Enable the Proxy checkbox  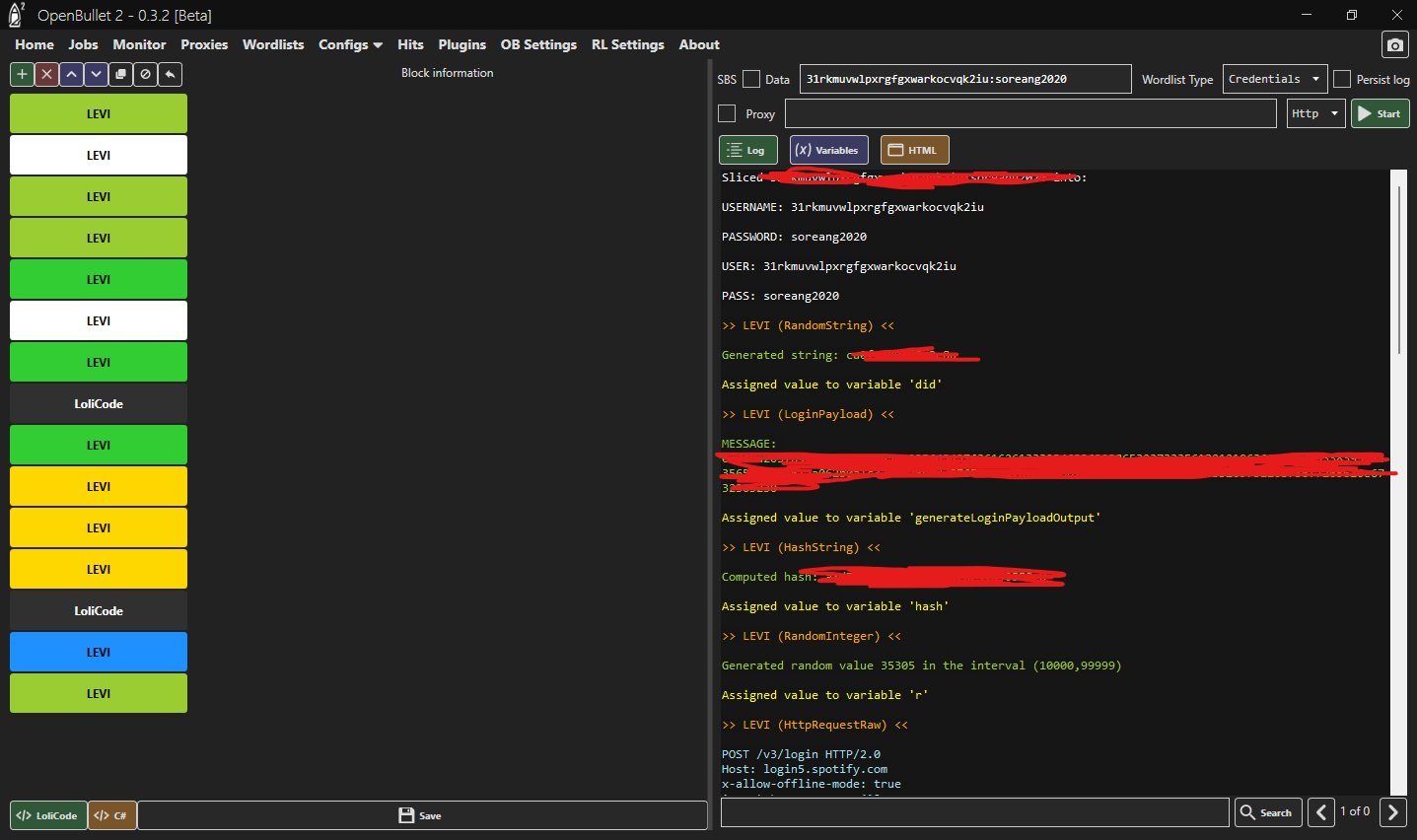click(x=727, y=113)
